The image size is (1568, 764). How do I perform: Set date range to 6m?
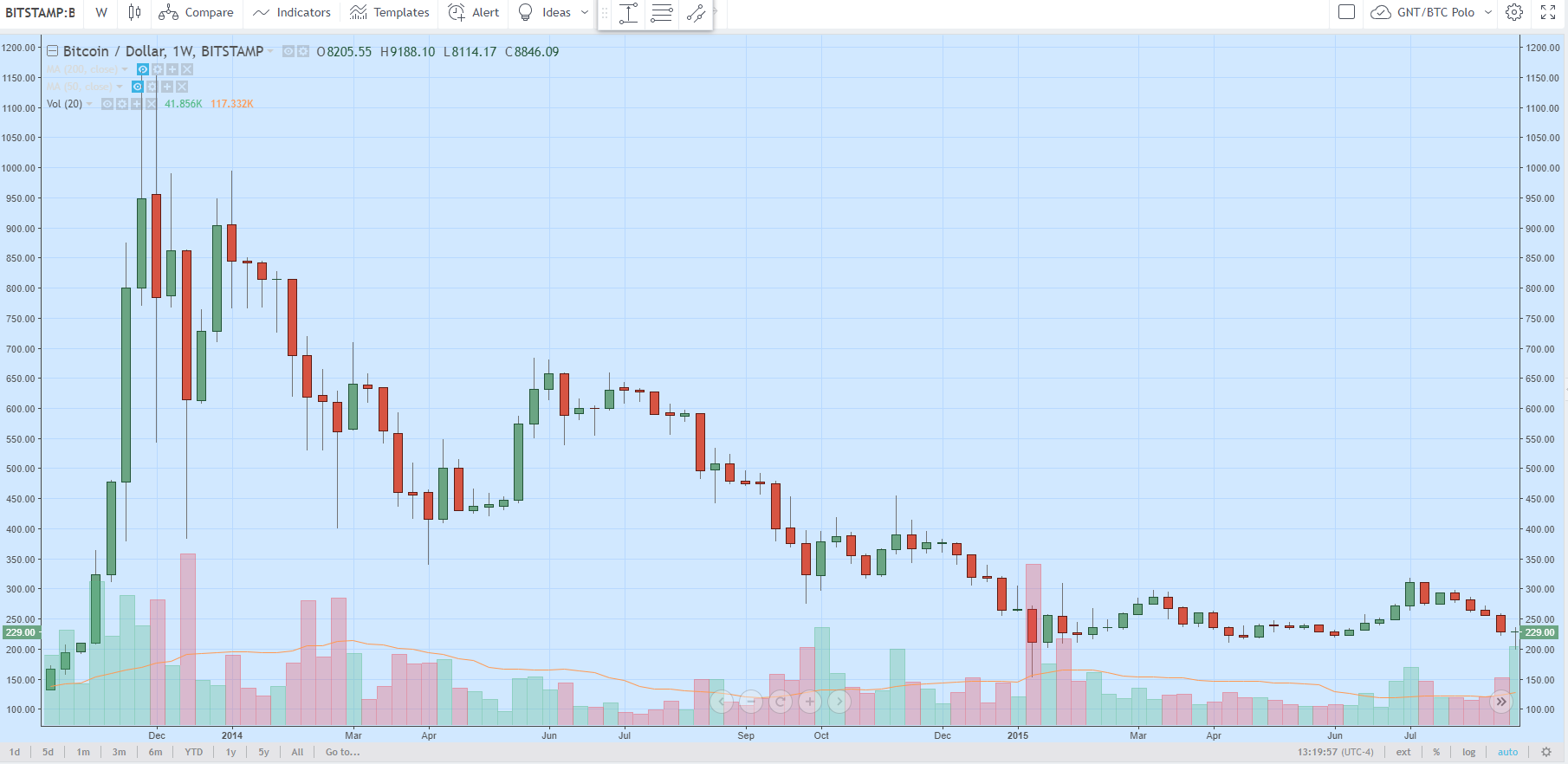point(155,752)
